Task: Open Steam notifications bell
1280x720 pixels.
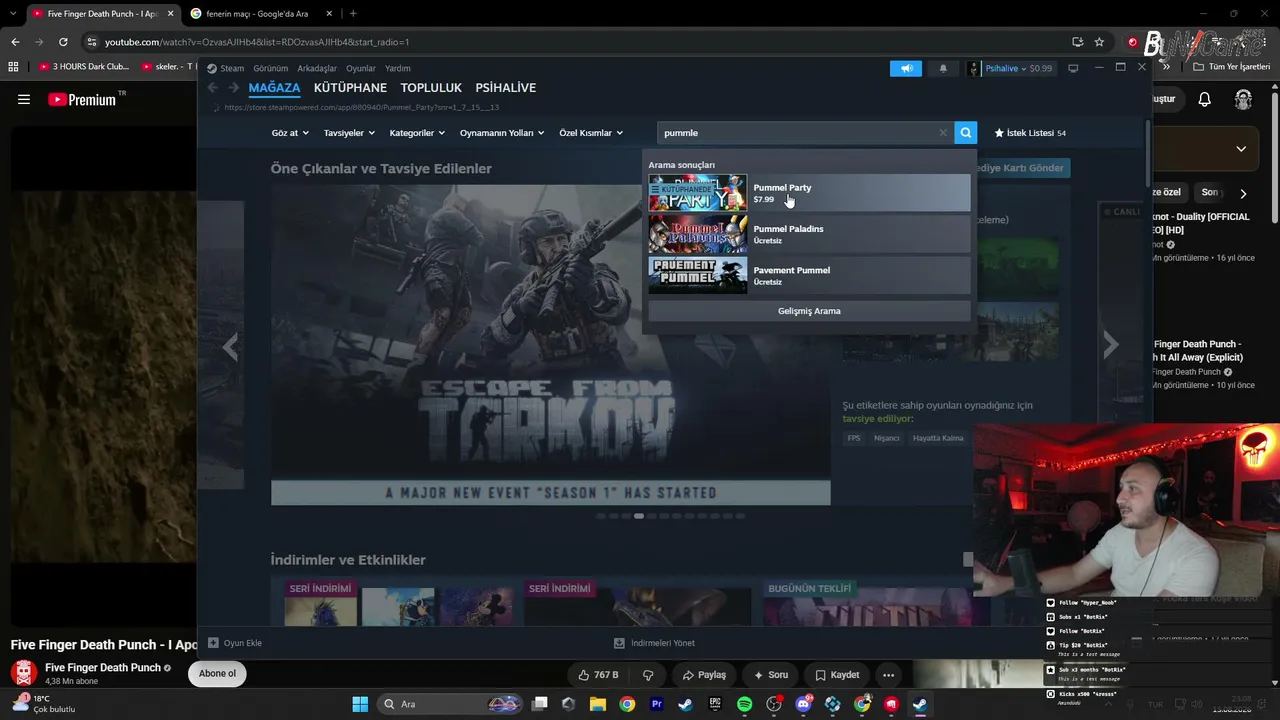Action: tap(943, 68)
